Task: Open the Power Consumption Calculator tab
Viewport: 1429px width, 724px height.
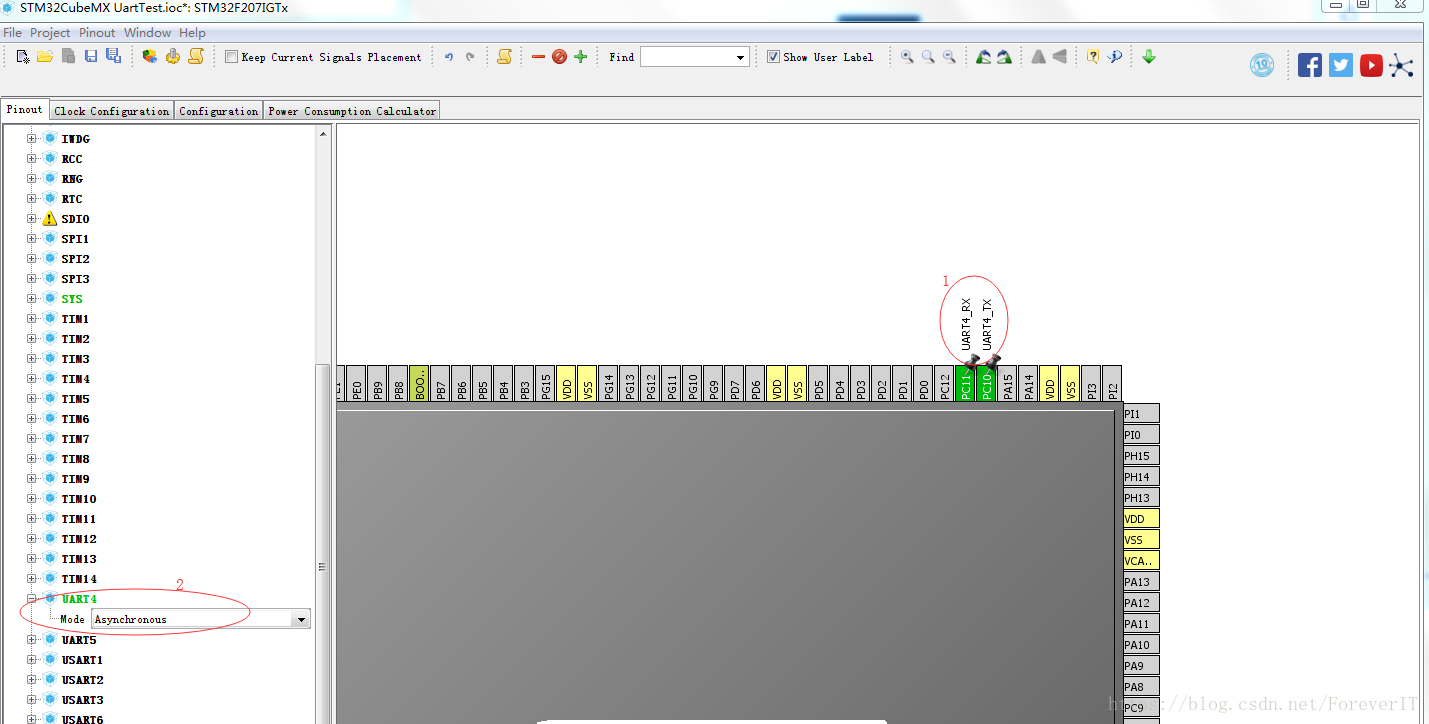Action: (x=352, y=111)
